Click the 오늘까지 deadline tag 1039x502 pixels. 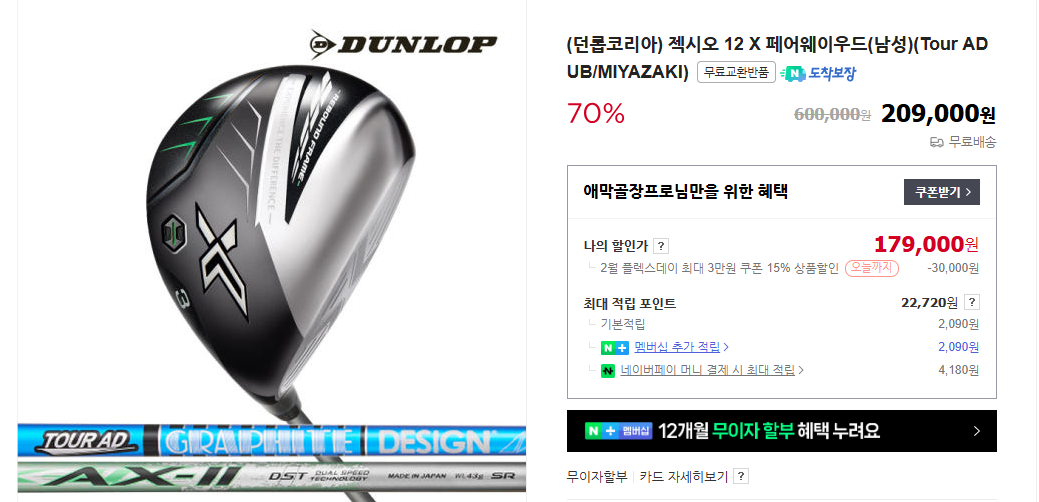871,268
